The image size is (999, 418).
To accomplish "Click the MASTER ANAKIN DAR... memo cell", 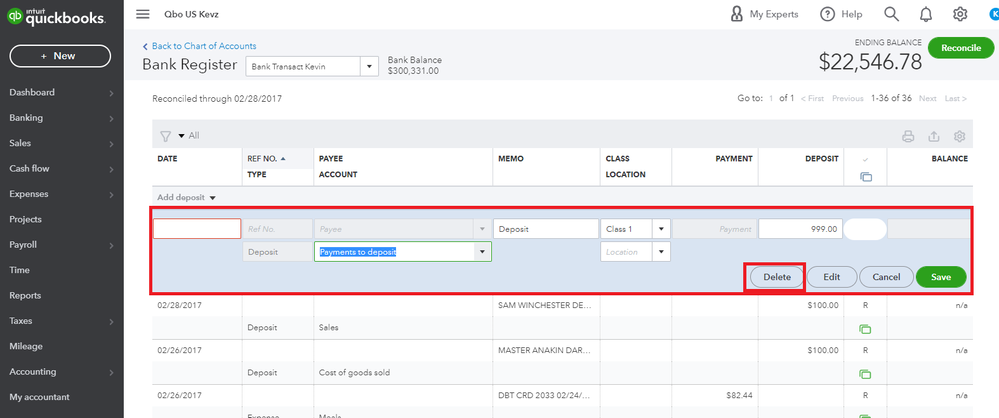I will [x=545, y=350].
